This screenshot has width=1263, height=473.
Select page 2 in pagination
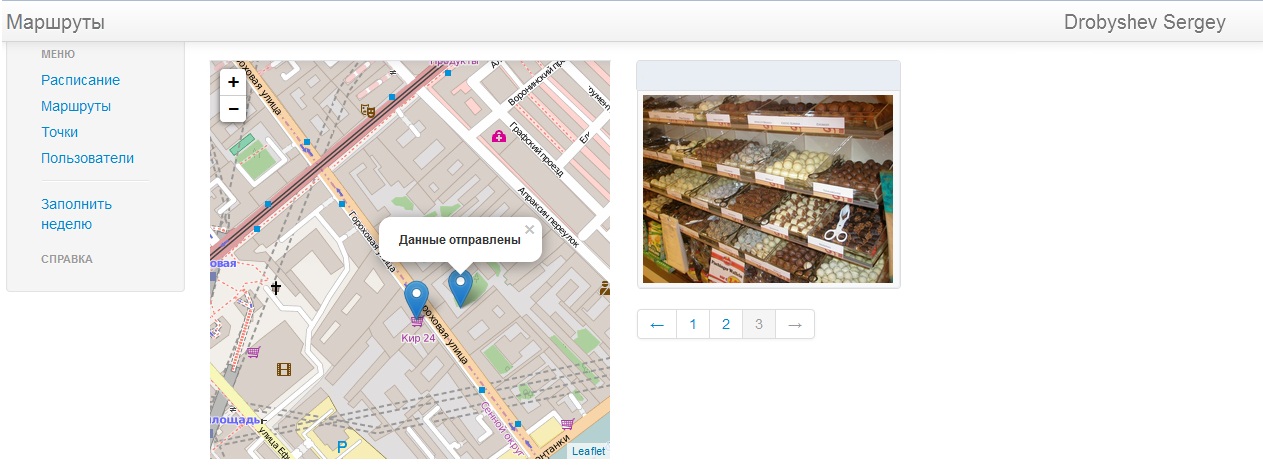[x=726, y=324]
